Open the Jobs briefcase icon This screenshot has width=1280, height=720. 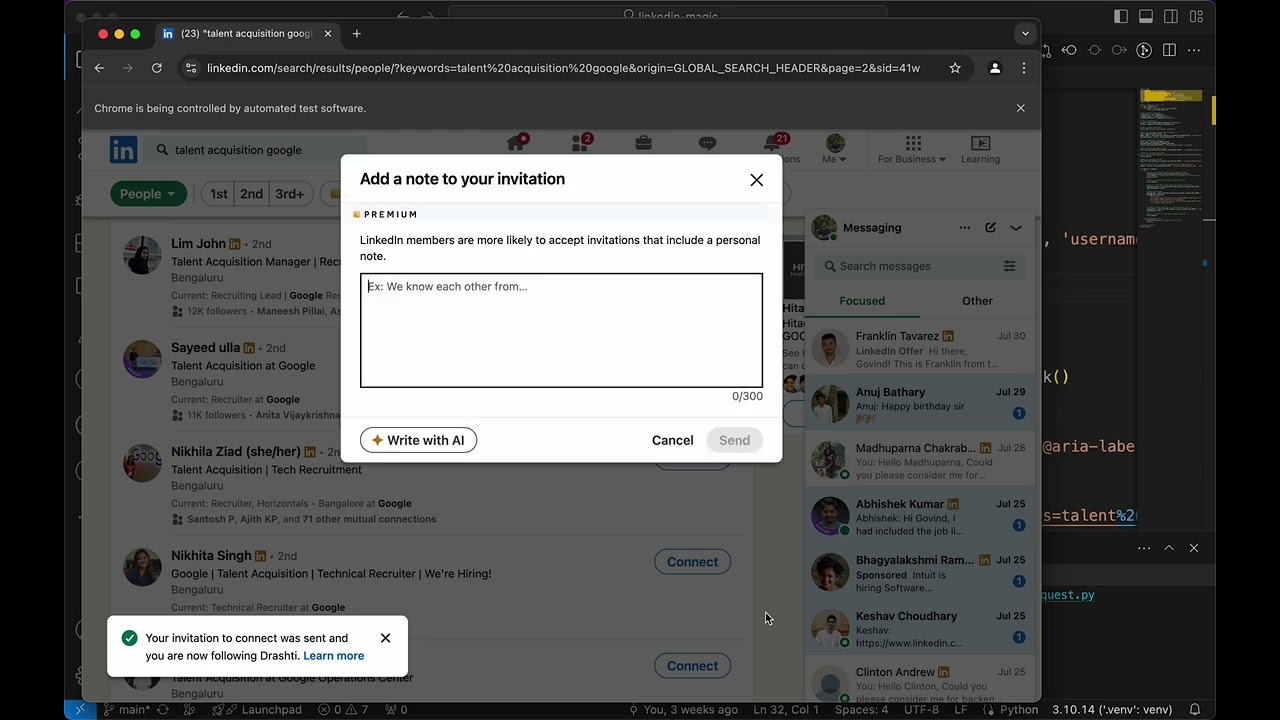point(643,144)
